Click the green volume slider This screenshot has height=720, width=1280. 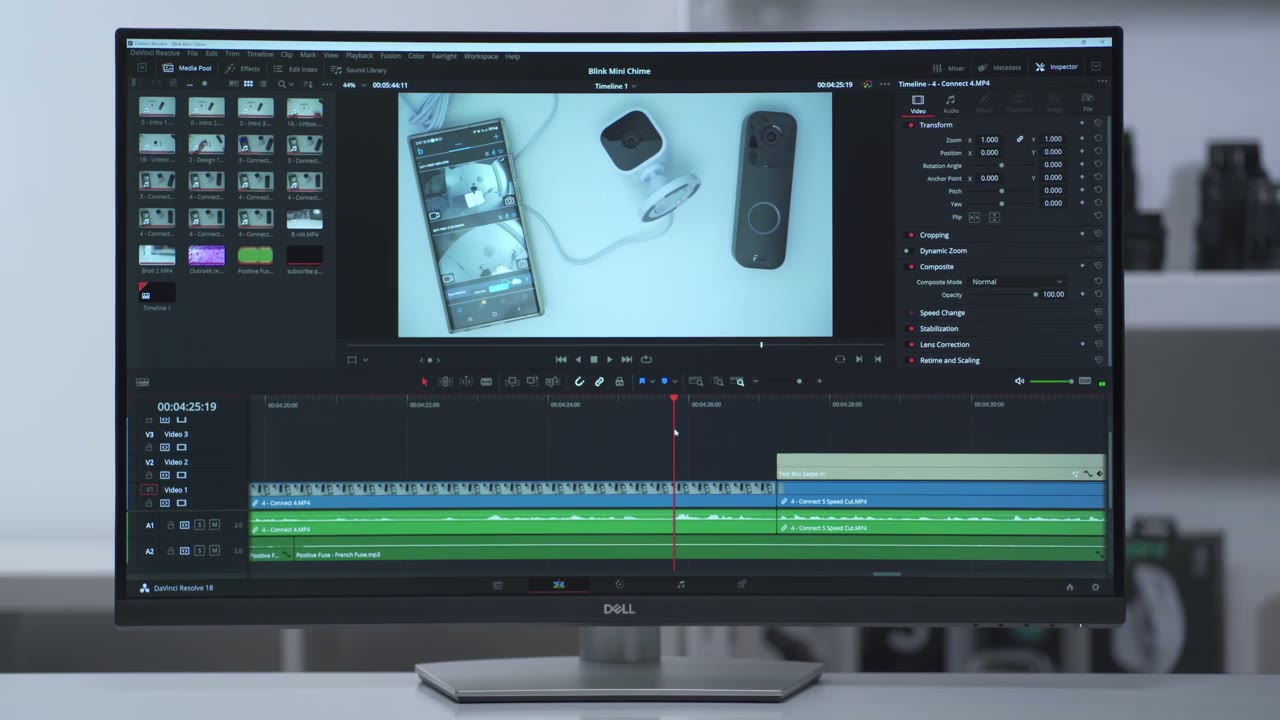pos(1051,381)
